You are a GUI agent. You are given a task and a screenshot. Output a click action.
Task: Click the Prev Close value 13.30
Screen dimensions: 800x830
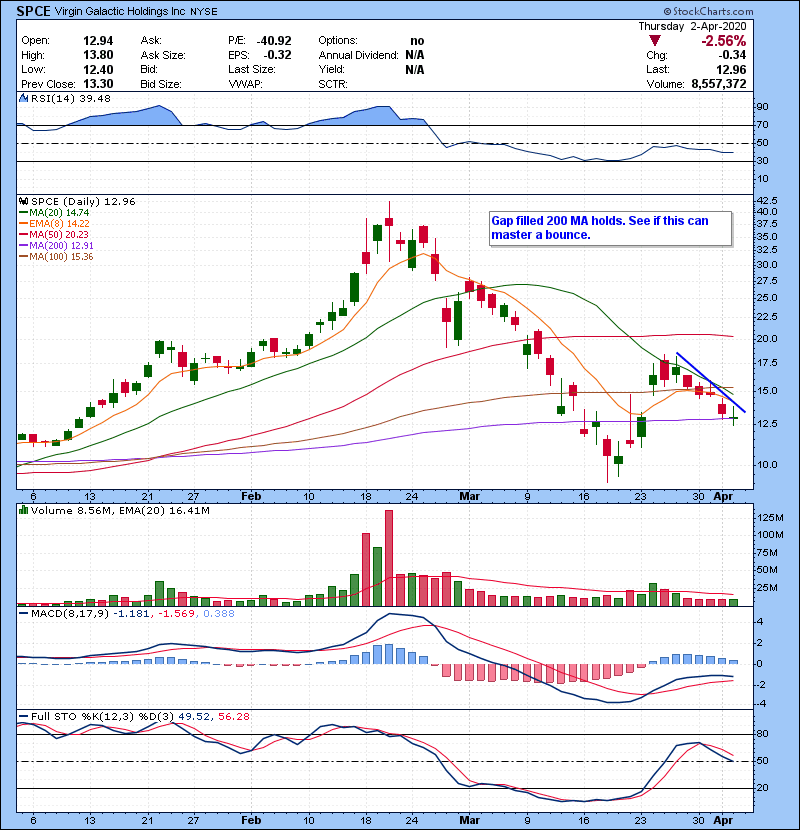[x=98, y=84]
